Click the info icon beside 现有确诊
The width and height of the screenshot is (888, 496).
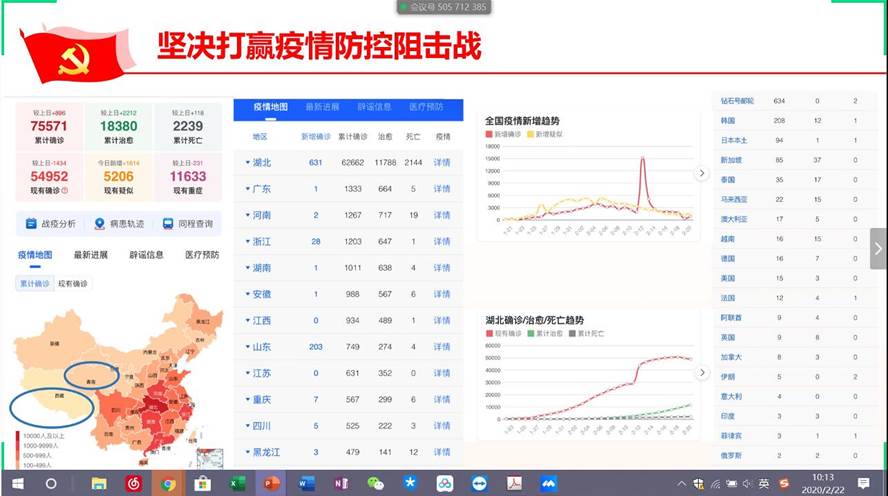coord(66,189)
